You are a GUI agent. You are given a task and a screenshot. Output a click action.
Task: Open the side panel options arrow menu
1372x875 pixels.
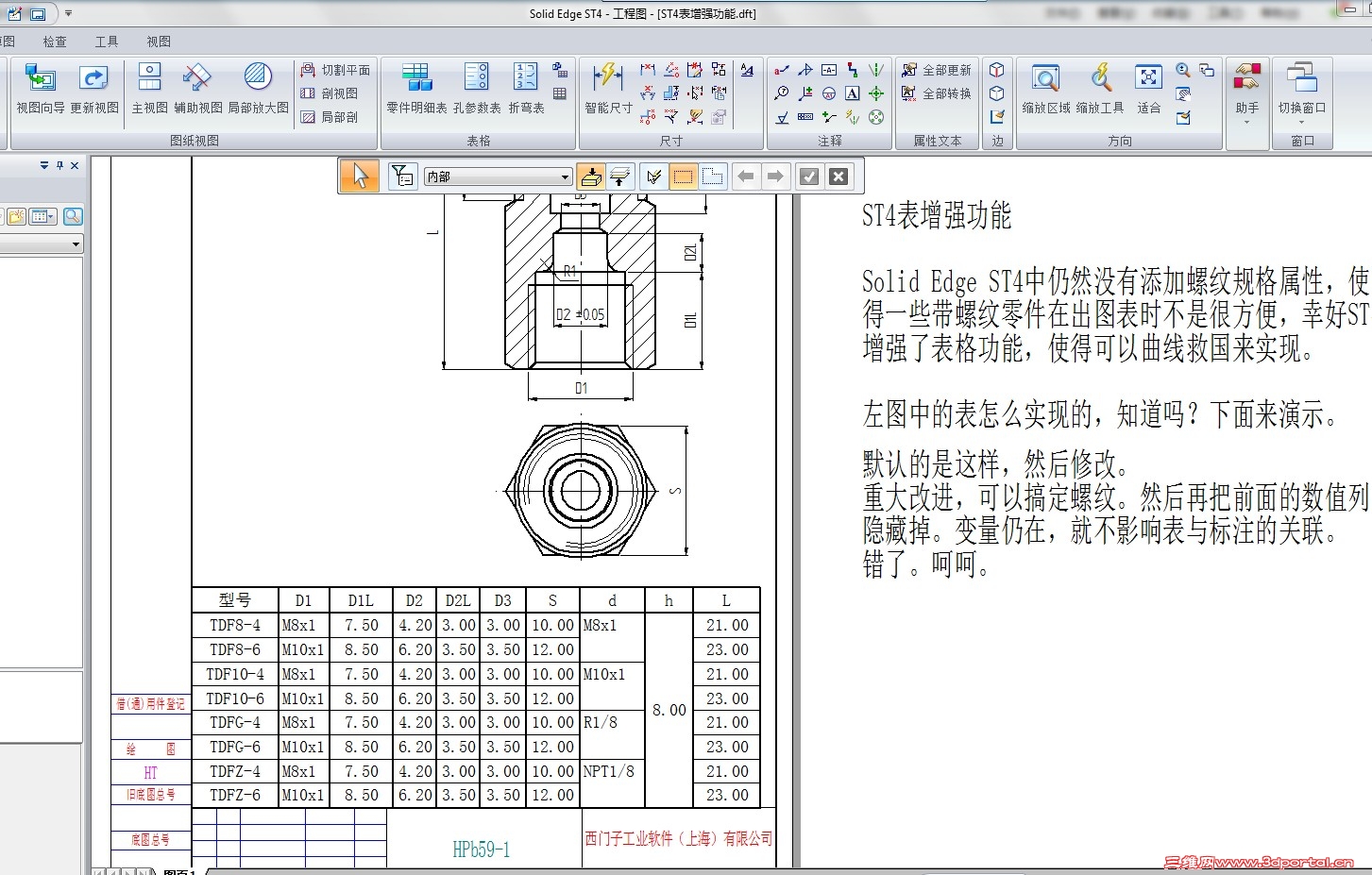point(44,165)
